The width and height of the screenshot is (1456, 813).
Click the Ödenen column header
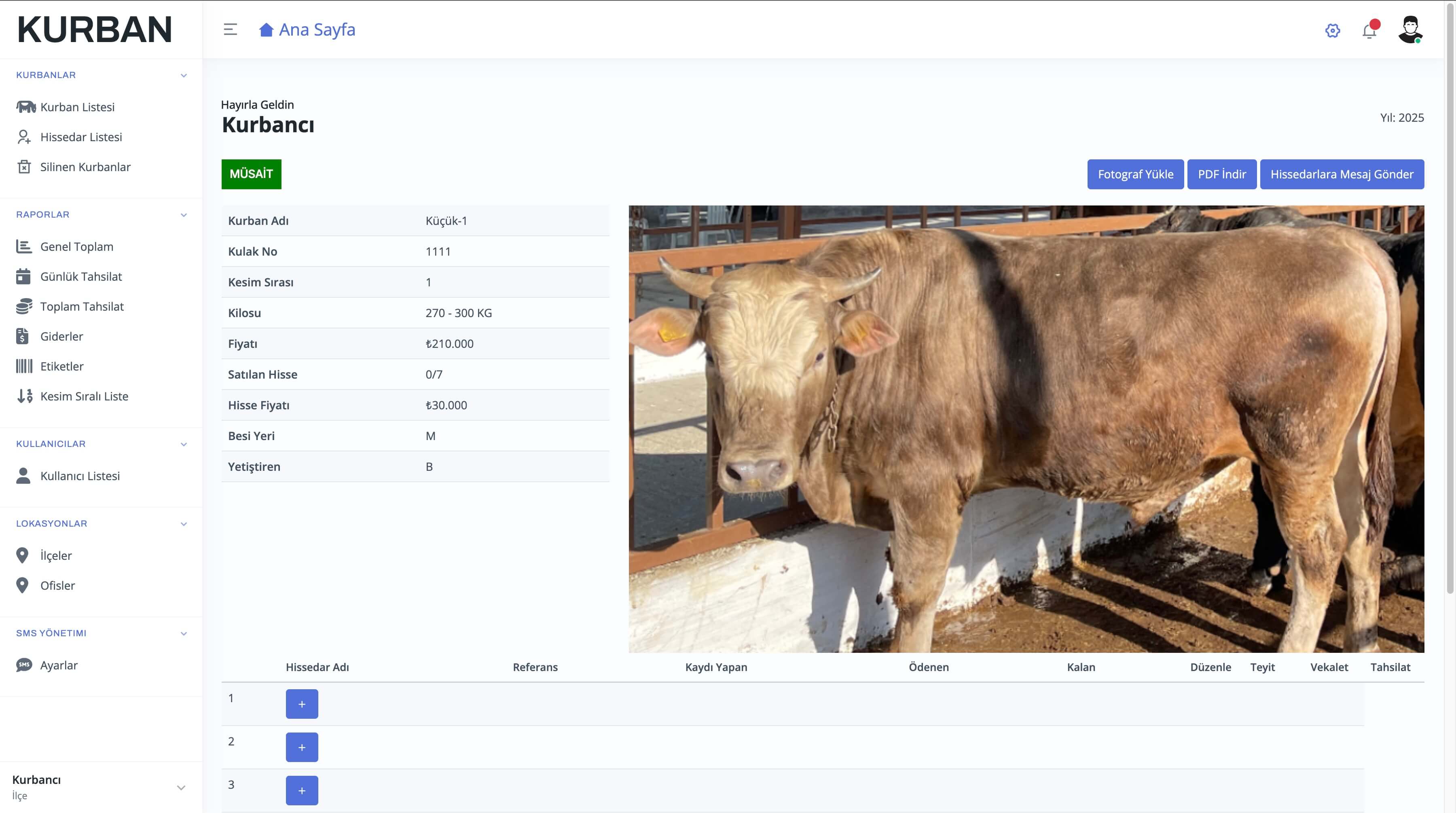coord(929,667)
